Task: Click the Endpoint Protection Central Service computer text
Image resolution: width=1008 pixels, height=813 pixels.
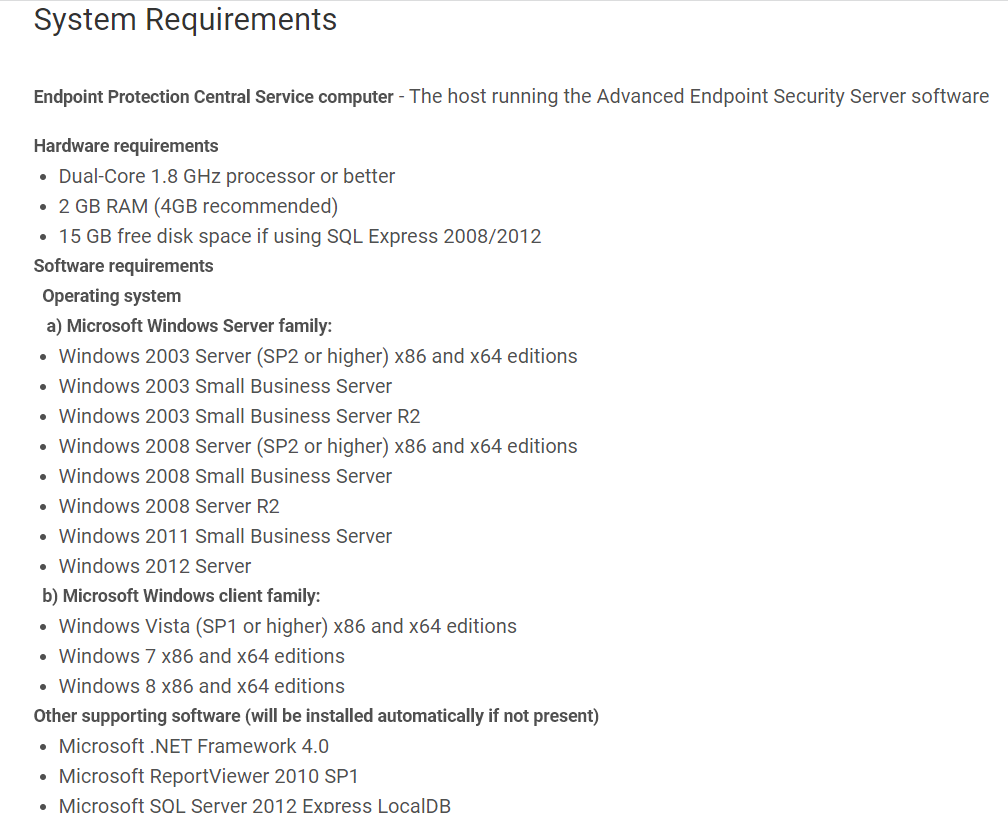Action: [213, 97]
